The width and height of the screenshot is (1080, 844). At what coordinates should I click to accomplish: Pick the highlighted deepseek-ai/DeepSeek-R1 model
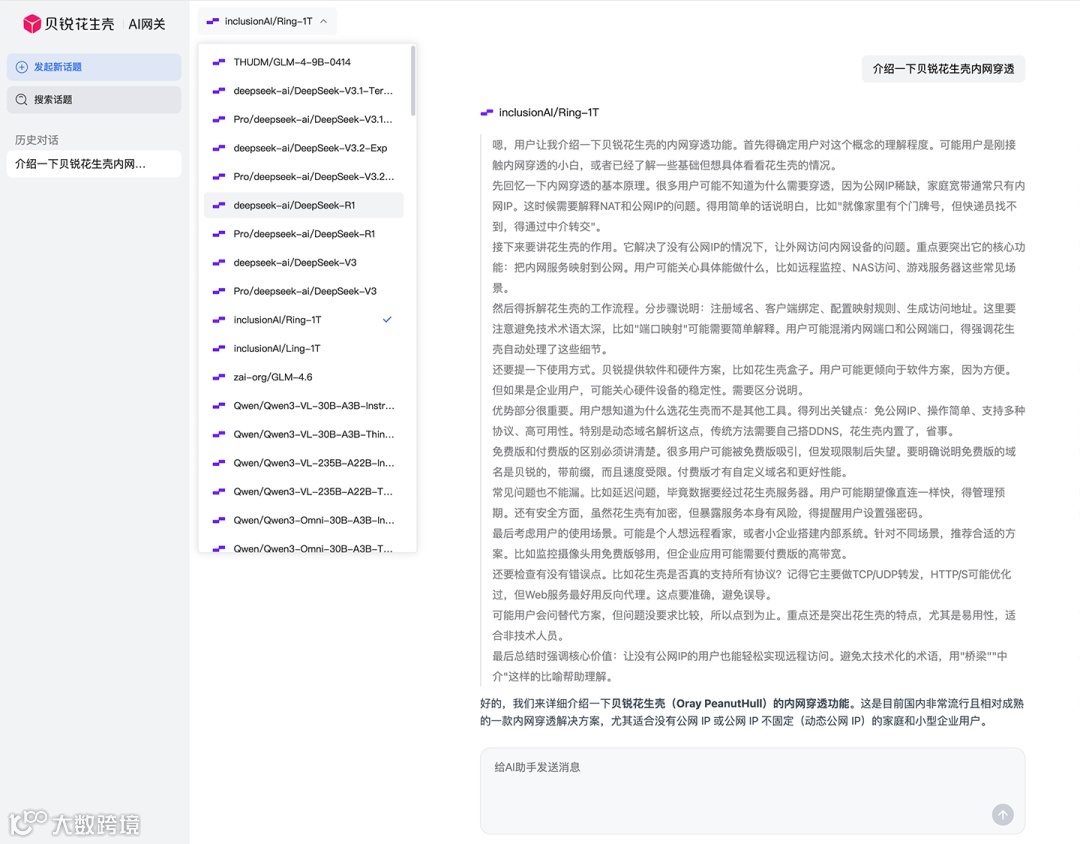click(304, 205)
